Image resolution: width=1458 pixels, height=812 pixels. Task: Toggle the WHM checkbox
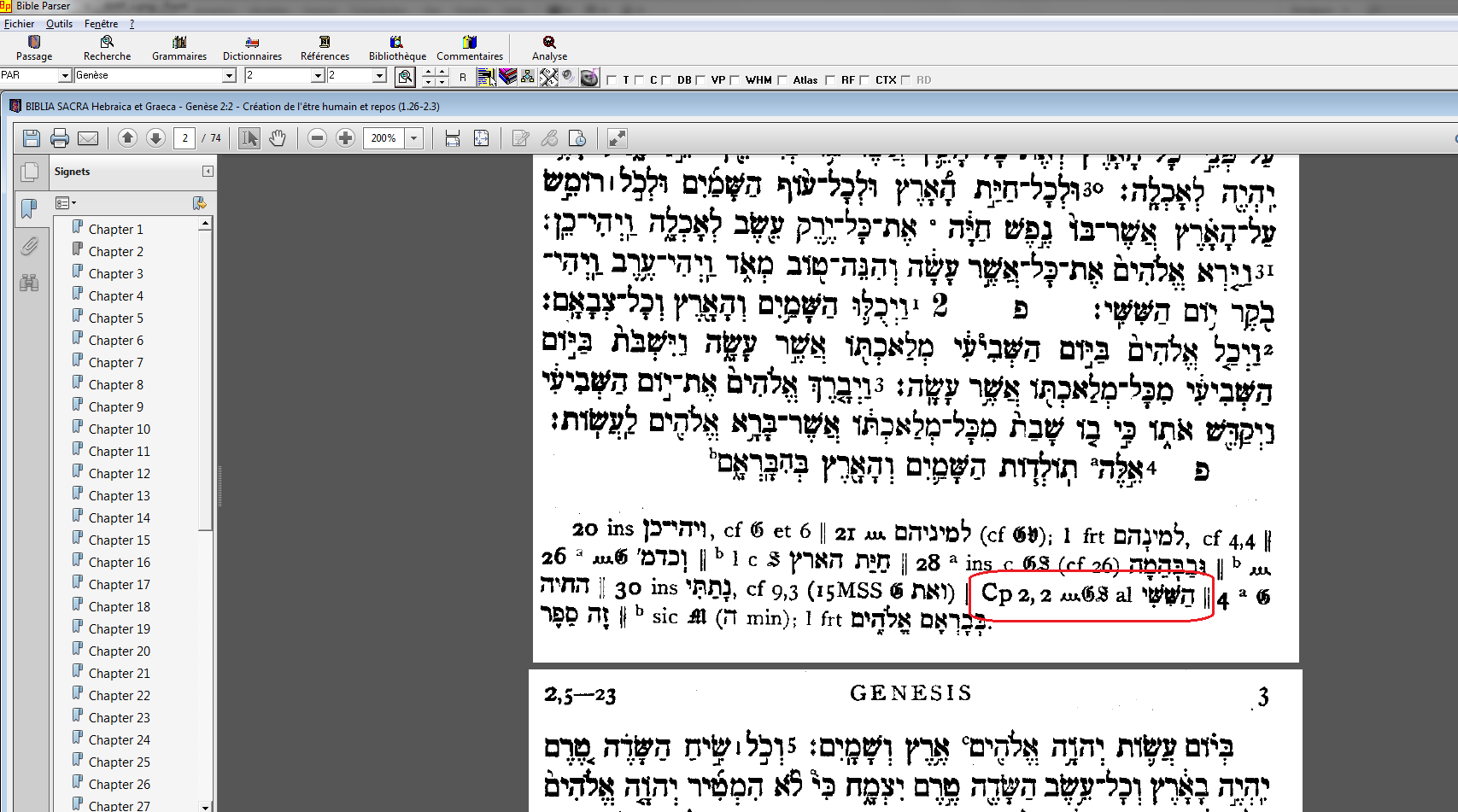point(735,80)
